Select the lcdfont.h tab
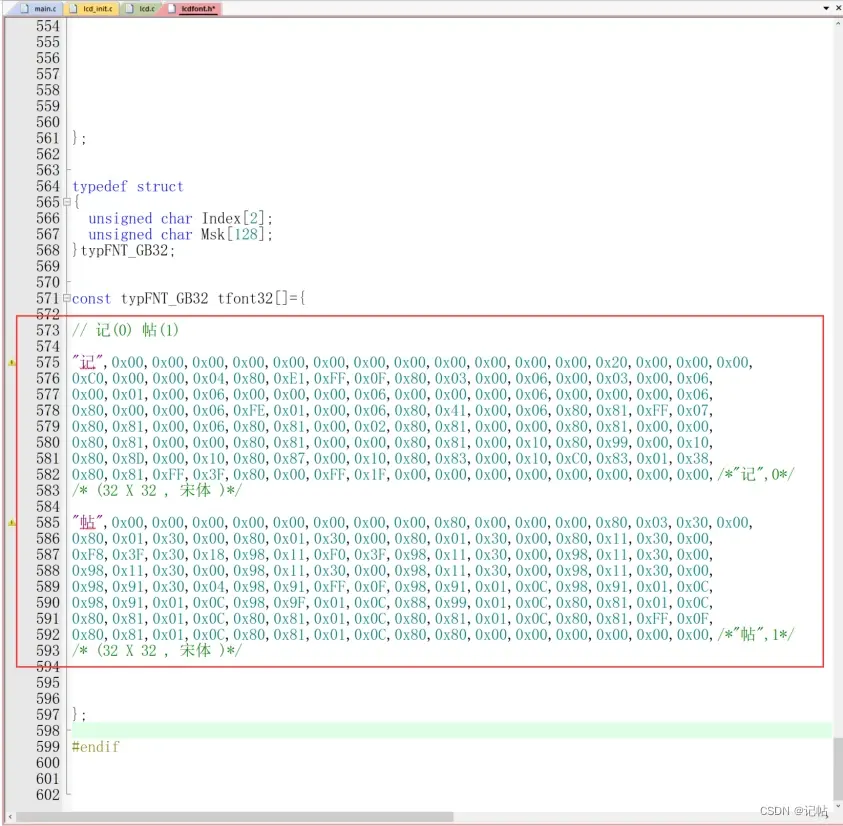The image size is (843, 826). click(194, 8)
